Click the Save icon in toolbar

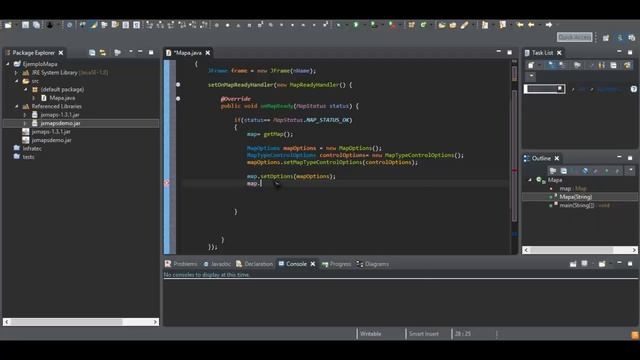coord(25,25)
